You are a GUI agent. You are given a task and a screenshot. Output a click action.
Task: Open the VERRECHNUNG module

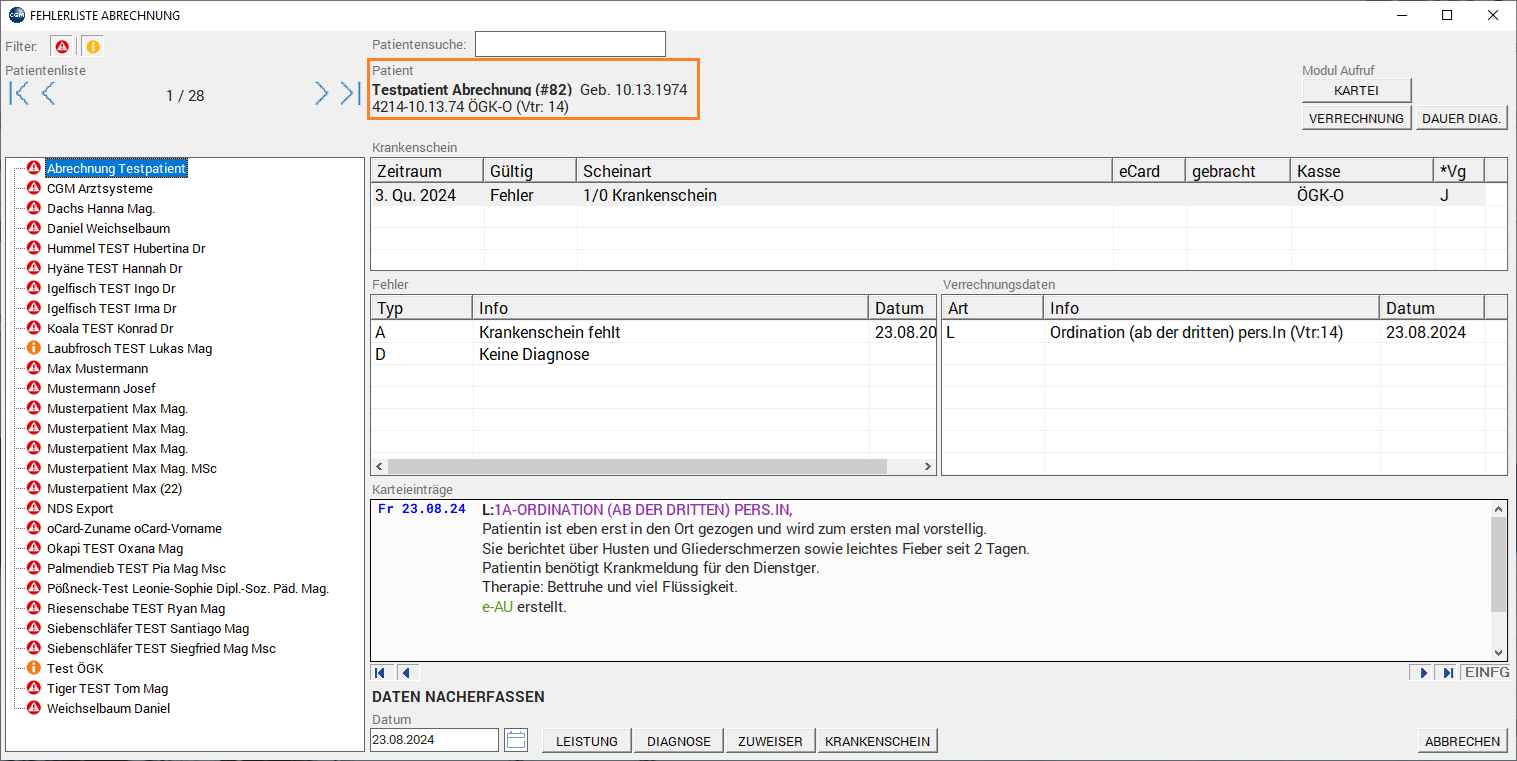(x=1356, y=118)
